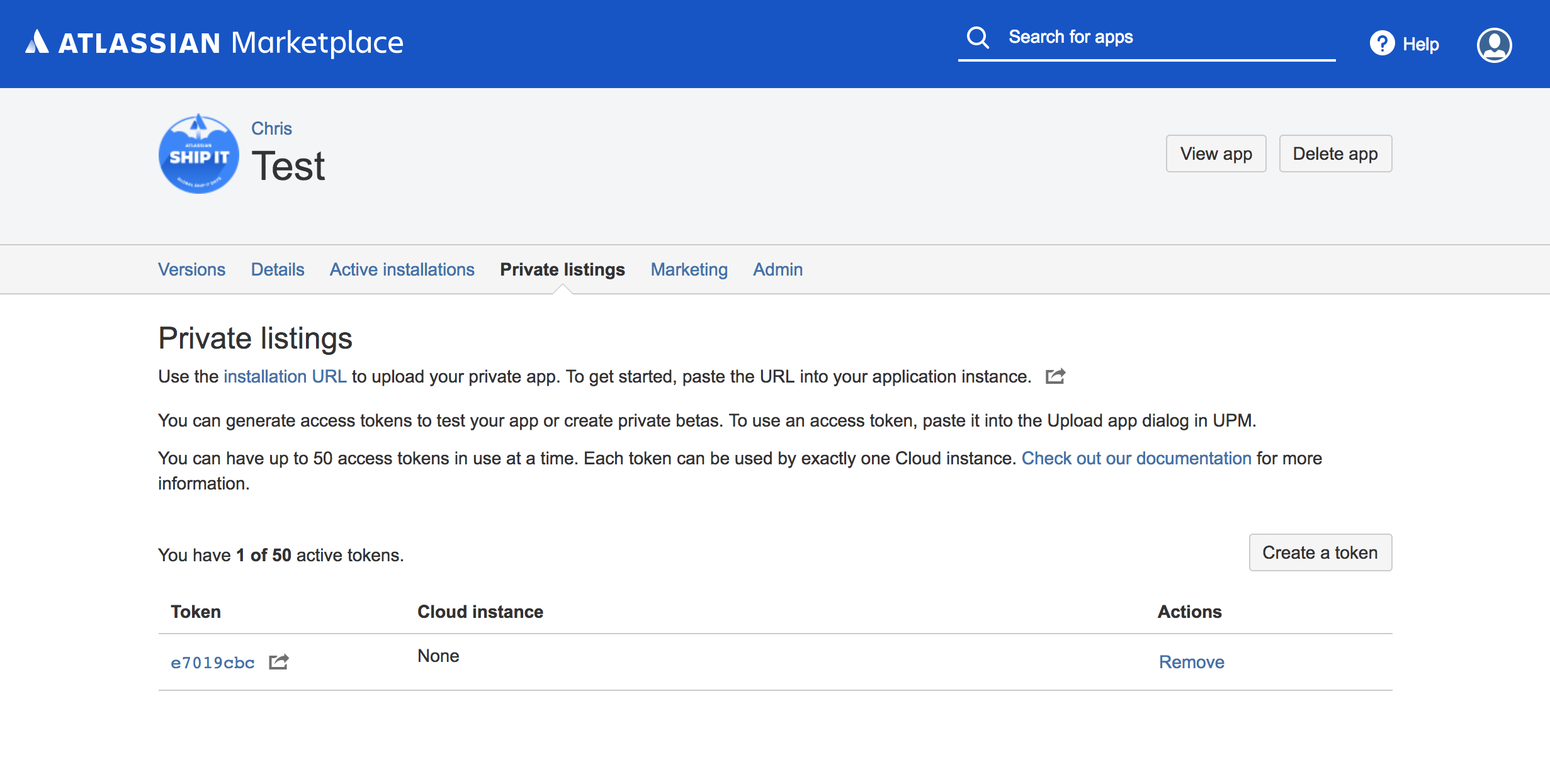Select the Private listings tab

[x=562, y=269]
